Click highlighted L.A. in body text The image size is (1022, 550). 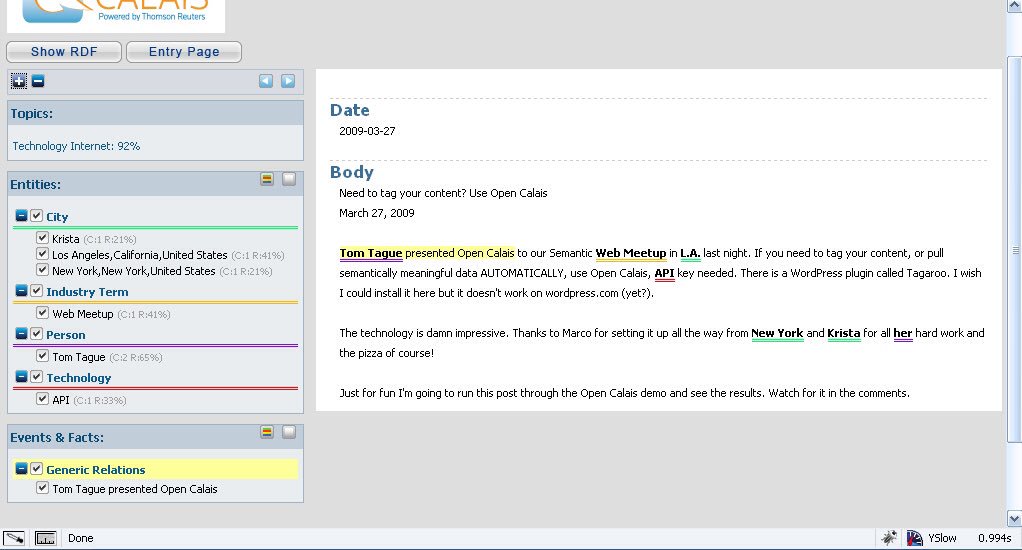click(690, 253)
